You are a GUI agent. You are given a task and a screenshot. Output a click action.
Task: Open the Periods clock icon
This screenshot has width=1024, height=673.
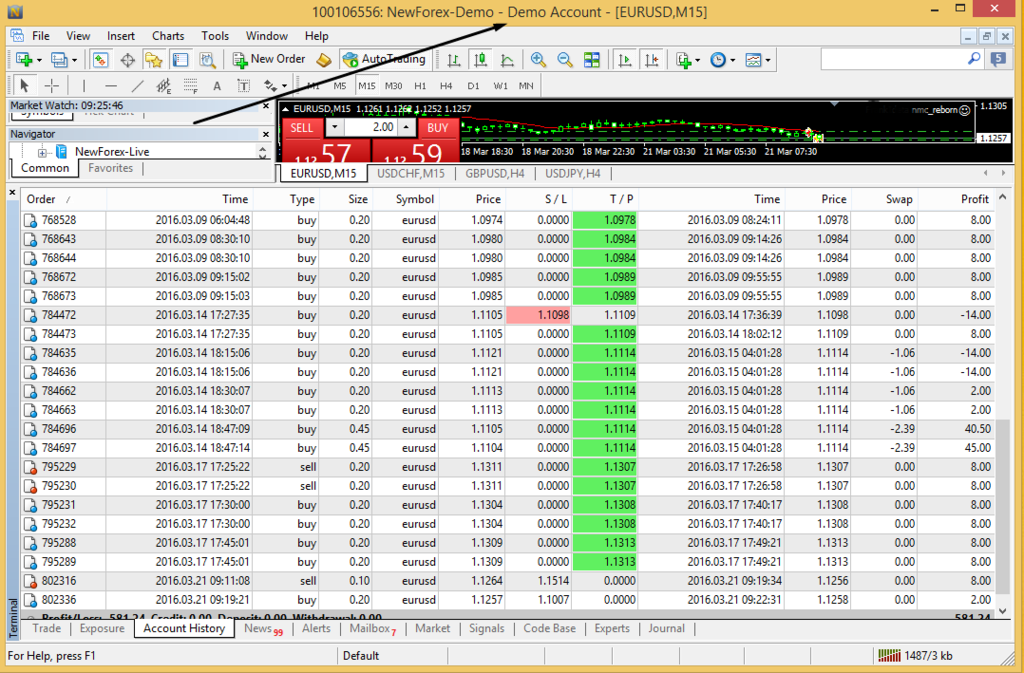[718, 60]
